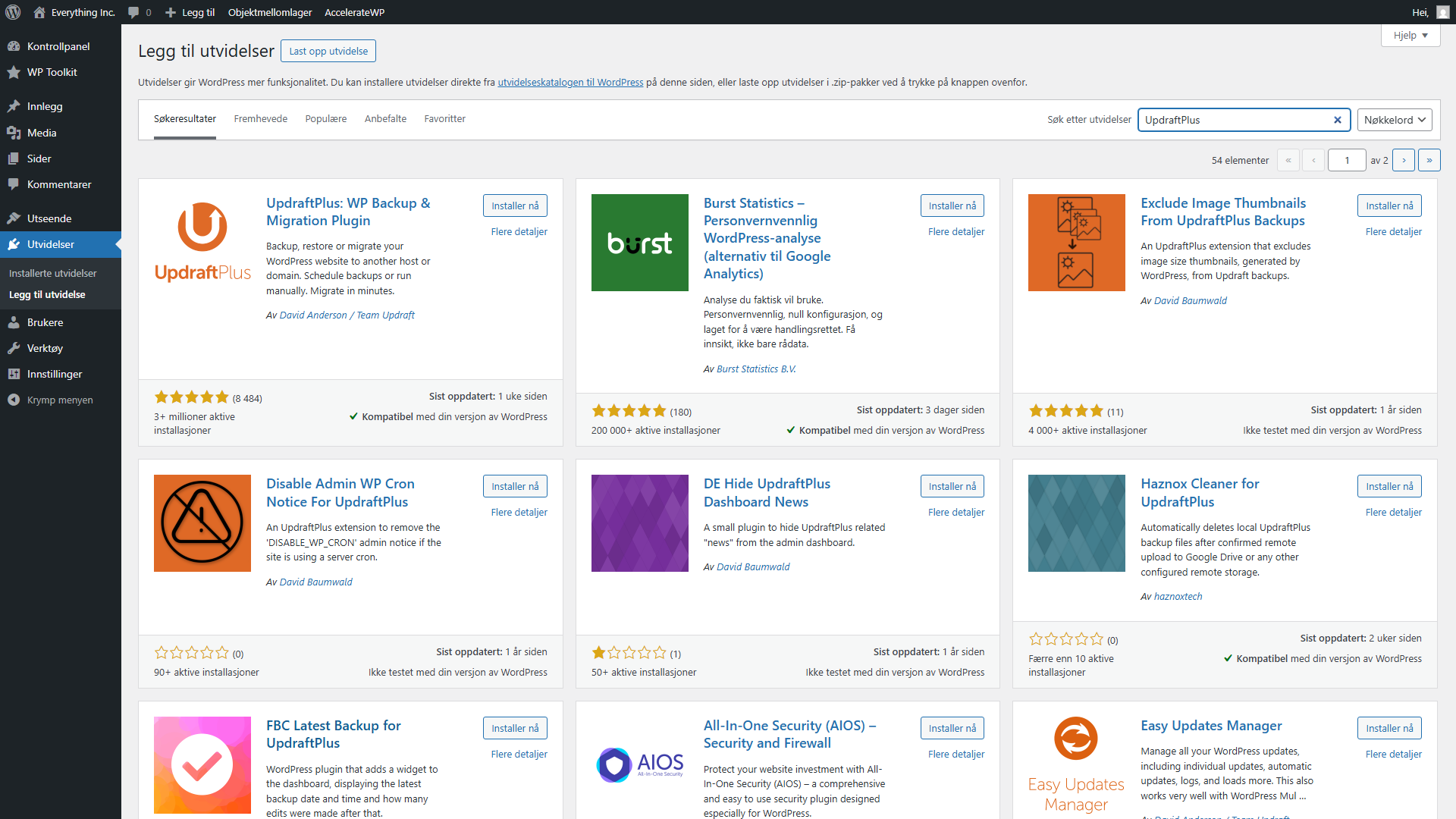Open Installerte utvidelser submenu item
Screen dimensions: 1456x819
click(x=53, y=273)
